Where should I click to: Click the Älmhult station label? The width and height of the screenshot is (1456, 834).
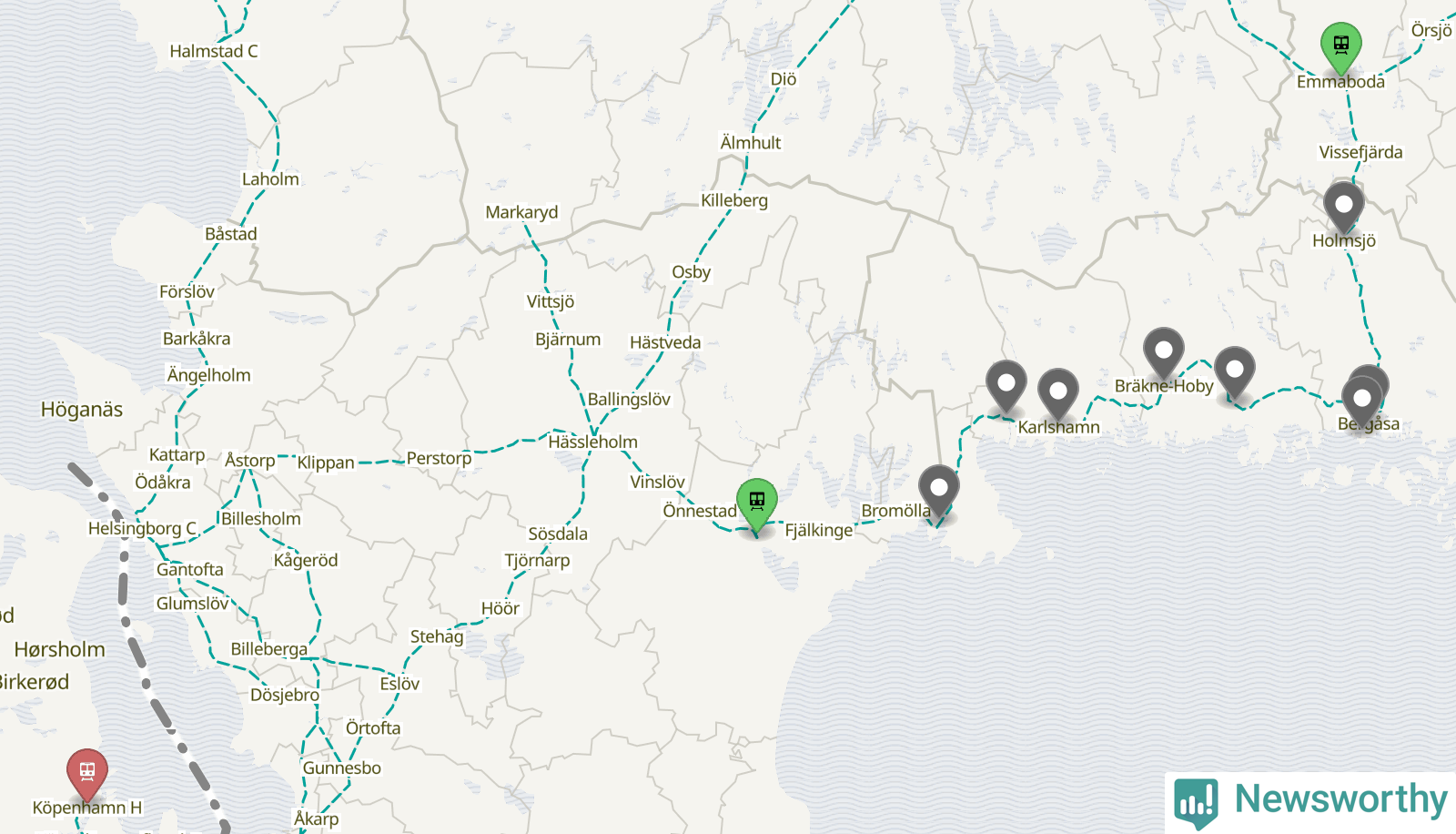tap(751, 143)
